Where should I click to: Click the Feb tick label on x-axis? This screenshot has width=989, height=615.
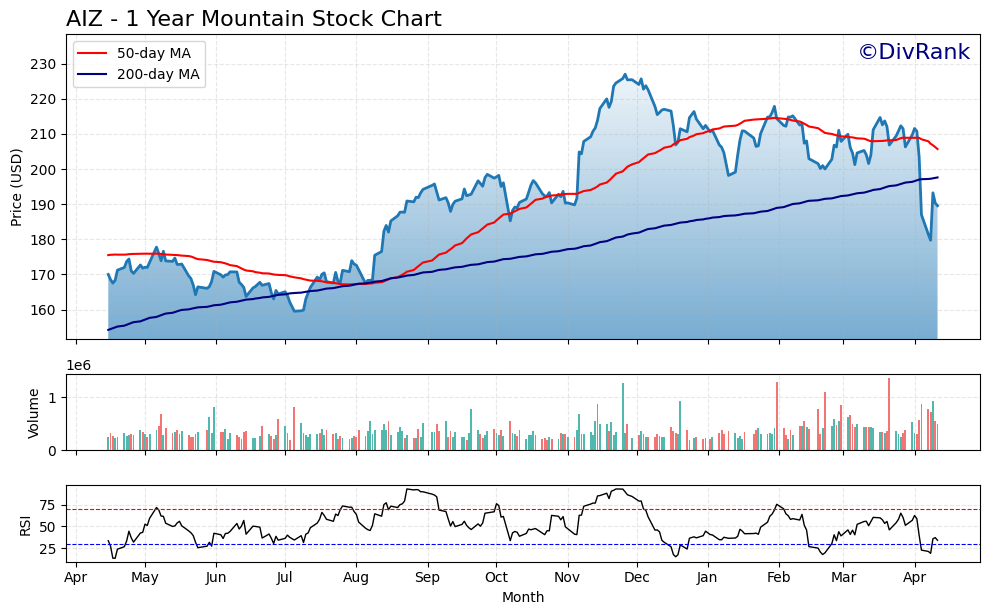[778, 577]
